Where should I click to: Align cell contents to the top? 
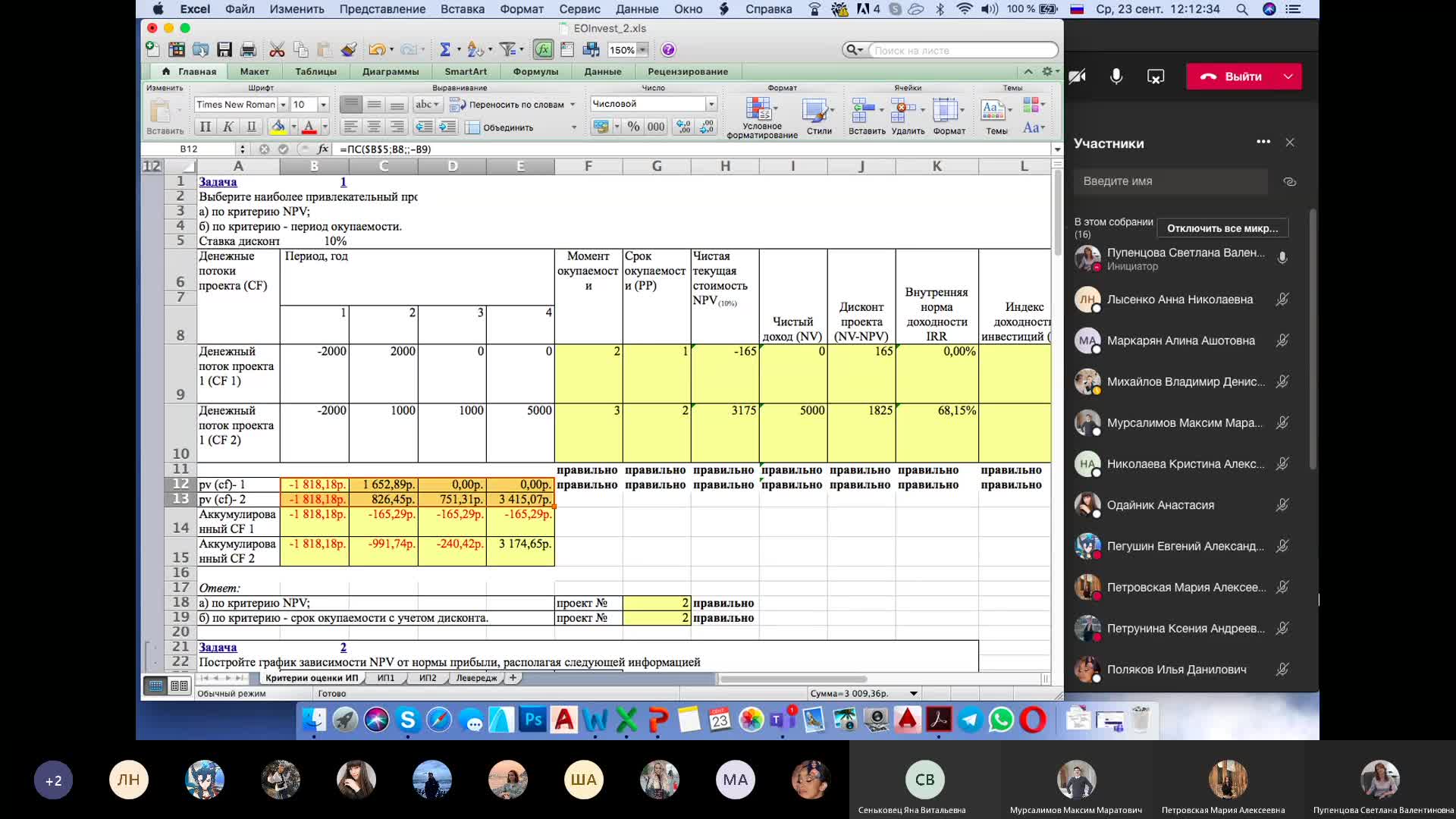350,105
